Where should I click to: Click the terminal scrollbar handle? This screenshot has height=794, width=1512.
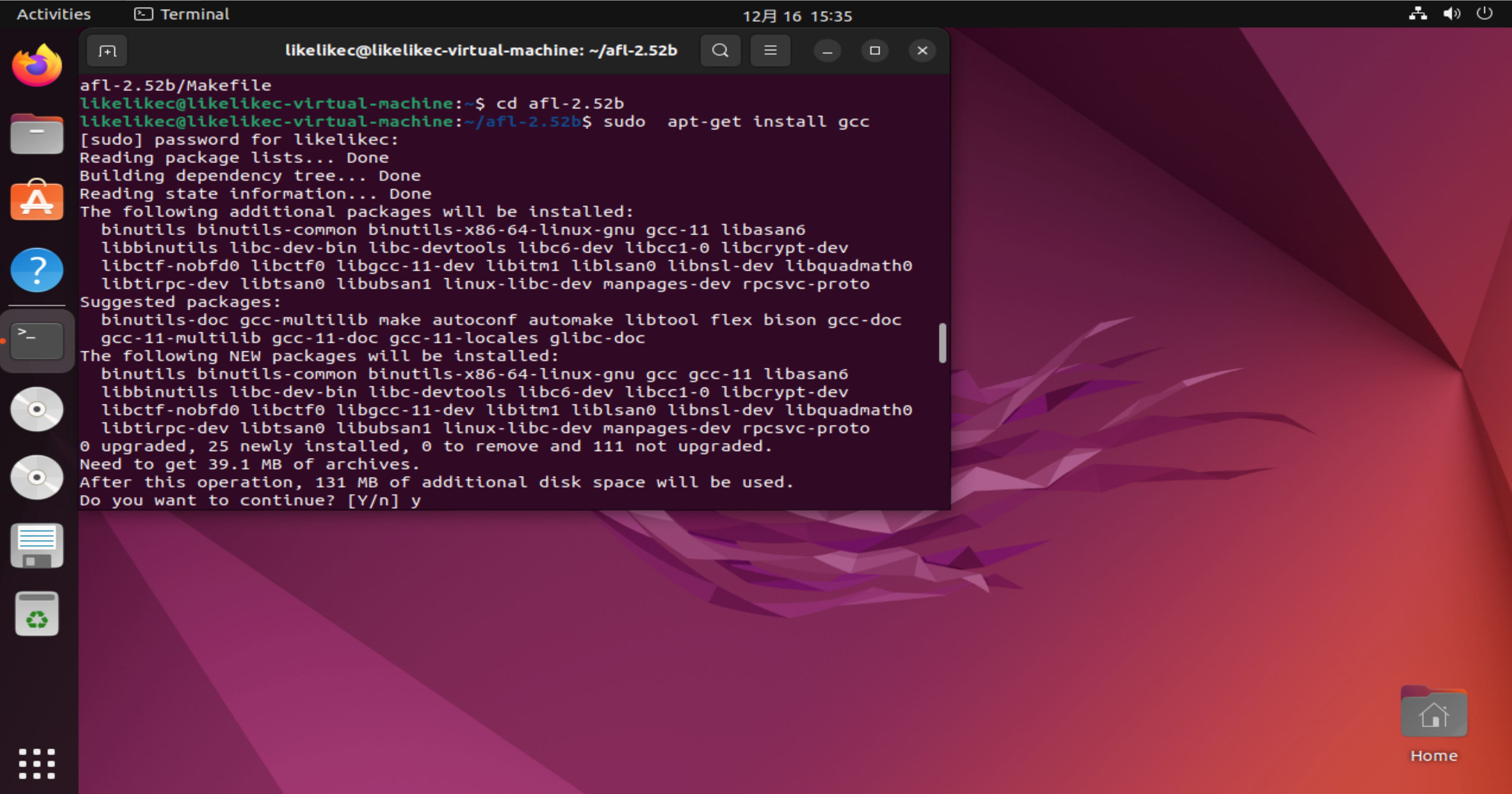[x=942, y=343]
